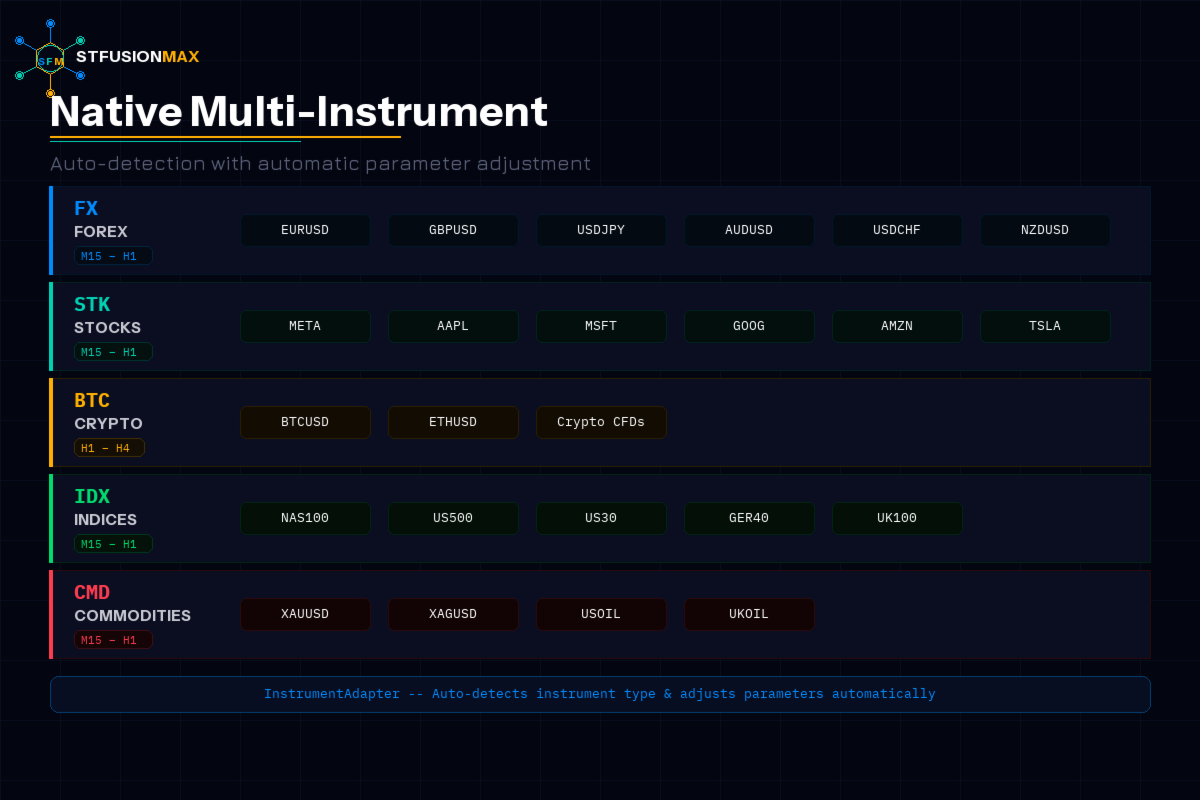Click the STFUSIONMAX brand name
This screenshot has height=800, width=1200.
(138, 57)
